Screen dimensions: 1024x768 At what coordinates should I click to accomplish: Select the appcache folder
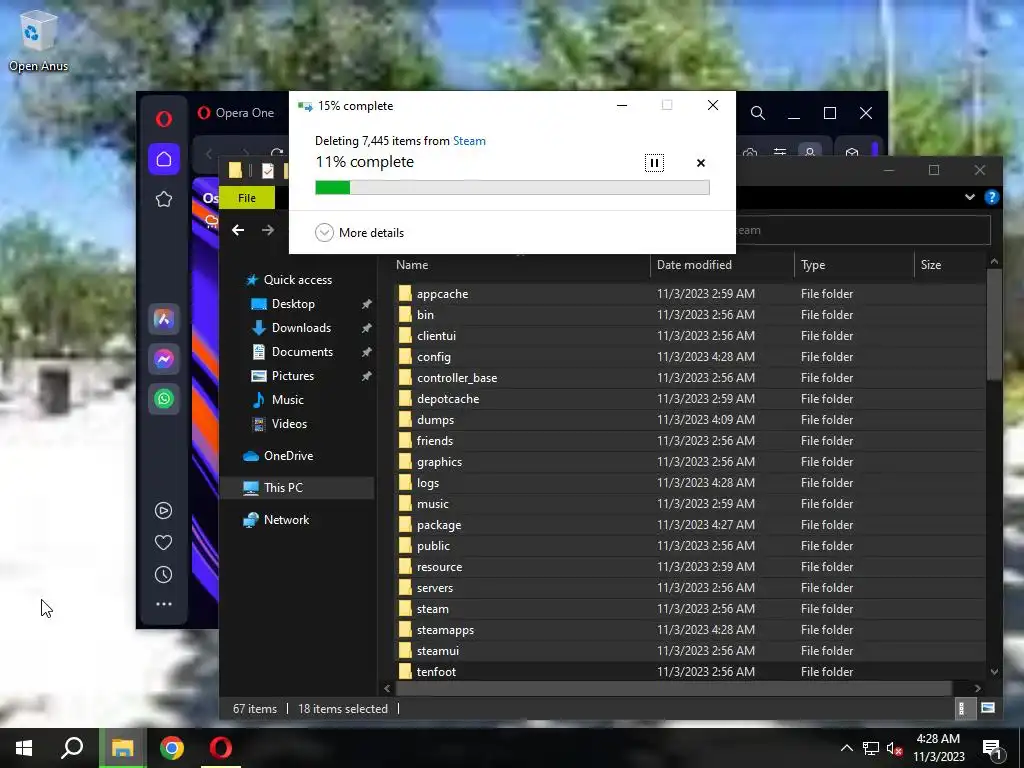689,294
